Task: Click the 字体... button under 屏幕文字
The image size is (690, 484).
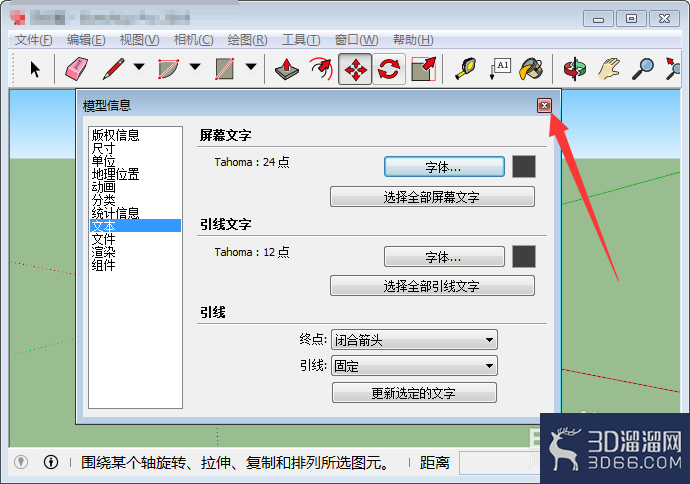Action: (444, 167)
